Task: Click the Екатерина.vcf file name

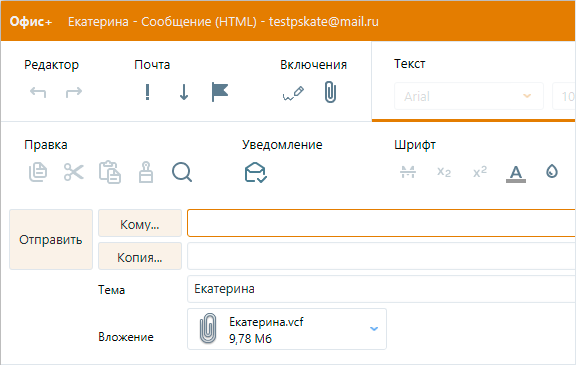Action: 266,322
